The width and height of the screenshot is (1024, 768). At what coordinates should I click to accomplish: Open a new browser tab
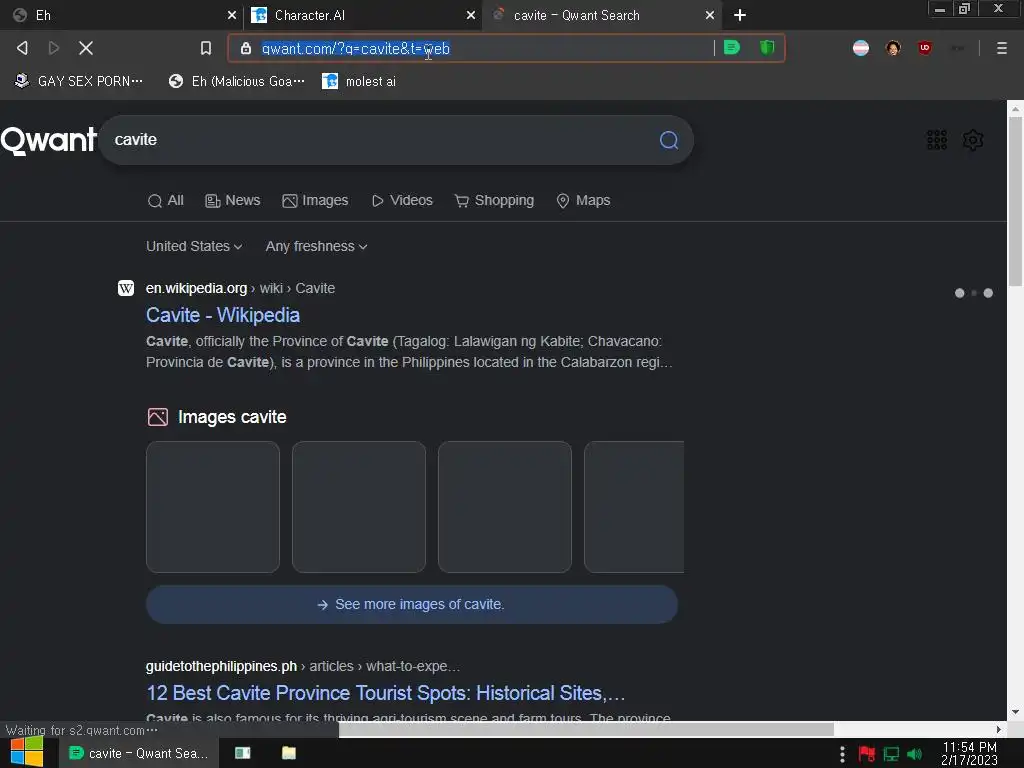tap(739, 15)
